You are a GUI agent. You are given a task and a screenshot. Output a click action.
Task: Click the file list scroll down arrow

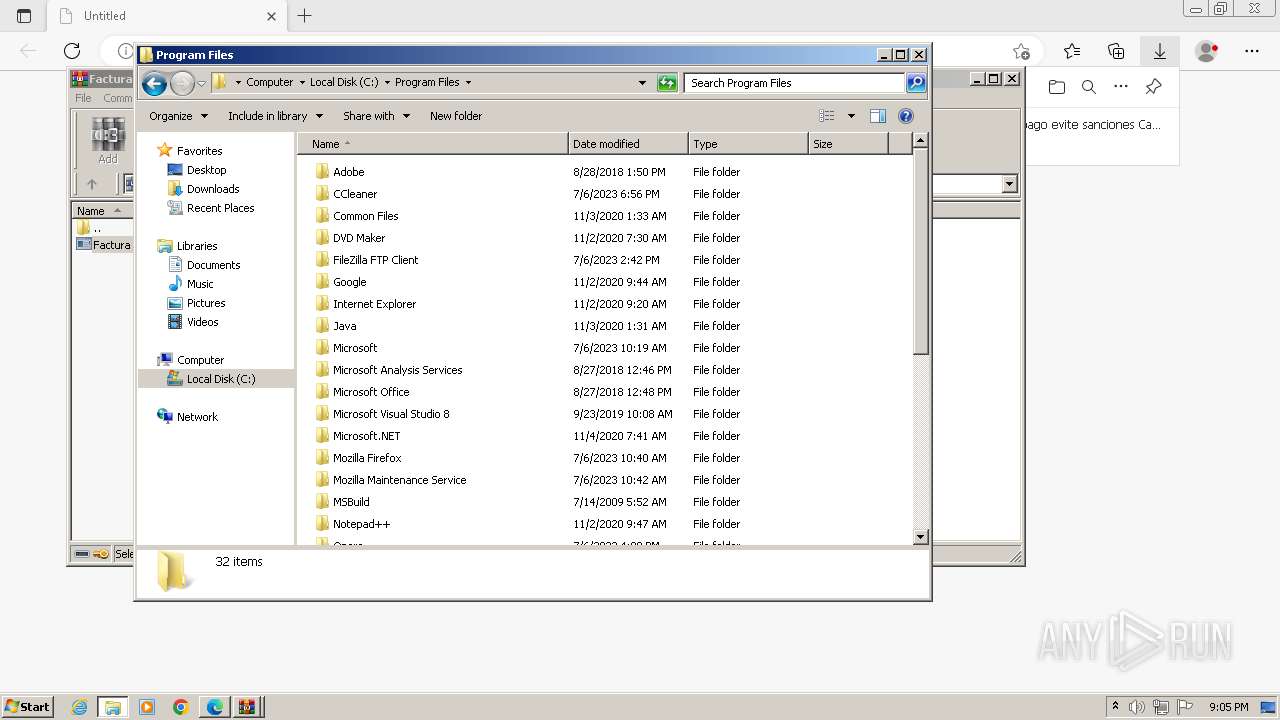(x=921, y=537)
